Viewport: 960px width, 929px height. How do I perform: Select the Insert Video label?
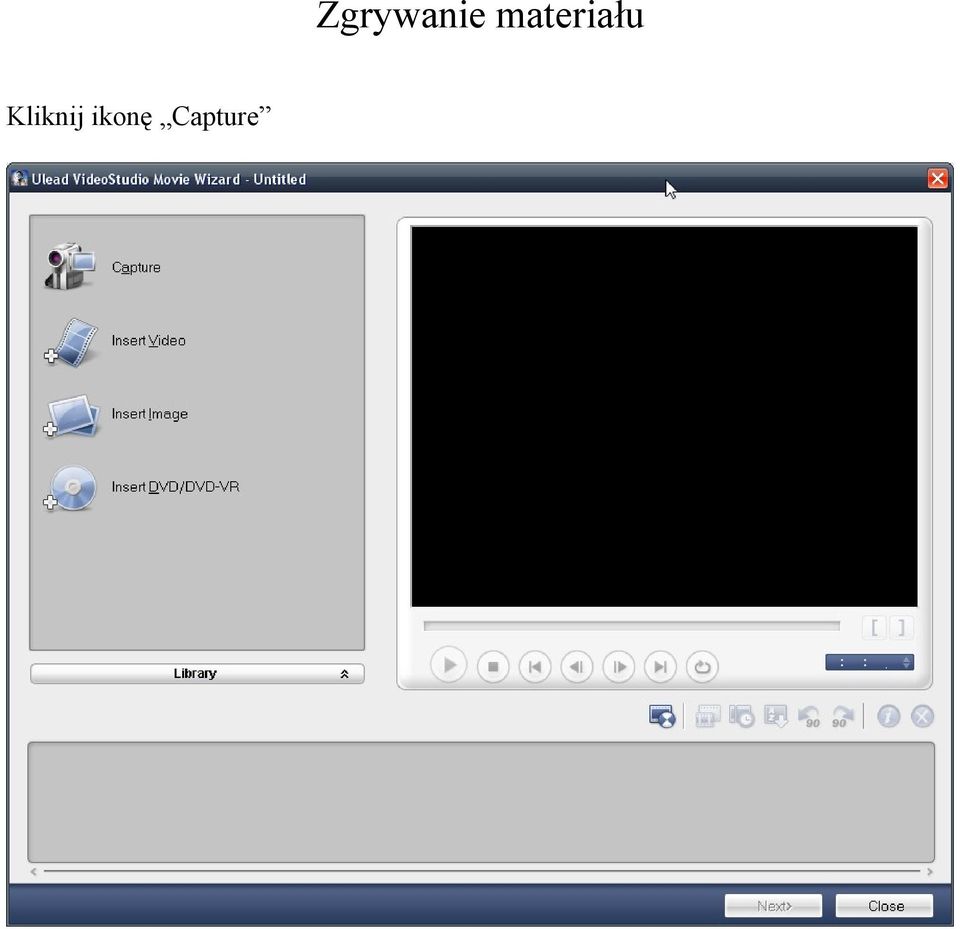point(148,340)
